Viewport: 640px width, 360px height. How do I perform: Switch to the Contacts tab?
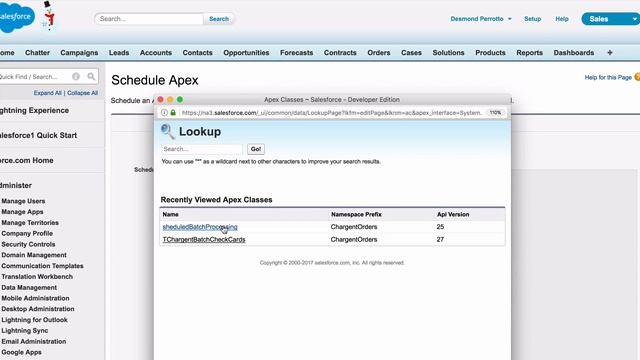198,53
